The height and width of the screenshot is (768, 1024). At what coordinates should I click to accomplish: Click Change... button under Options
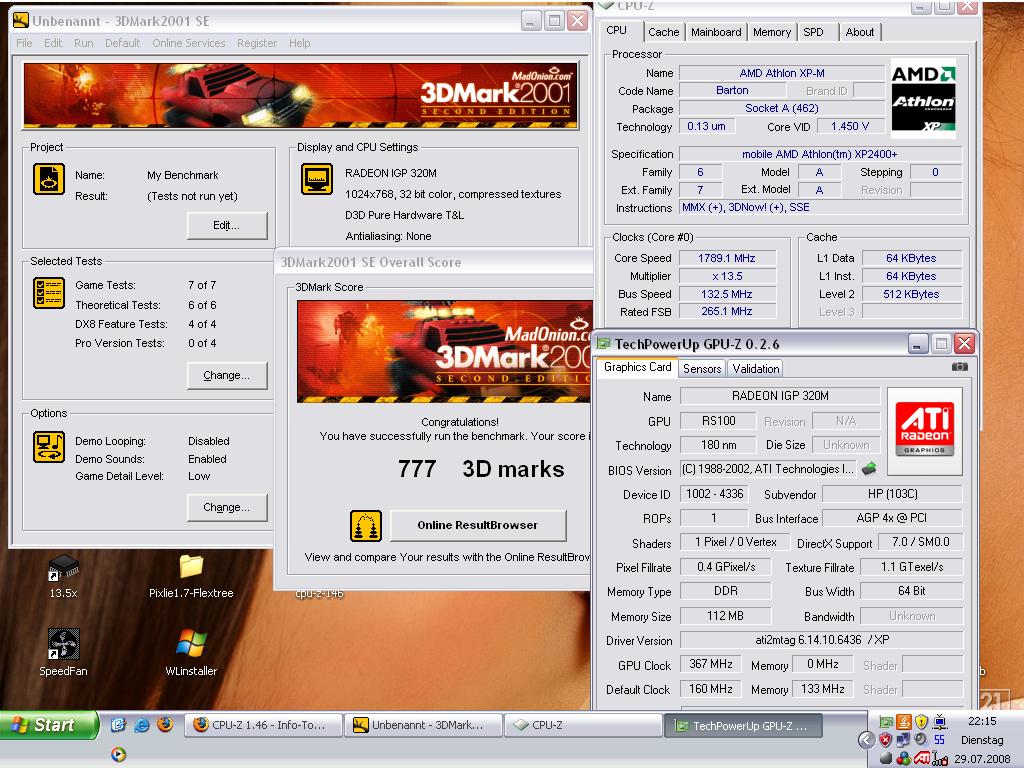point(227,507)
